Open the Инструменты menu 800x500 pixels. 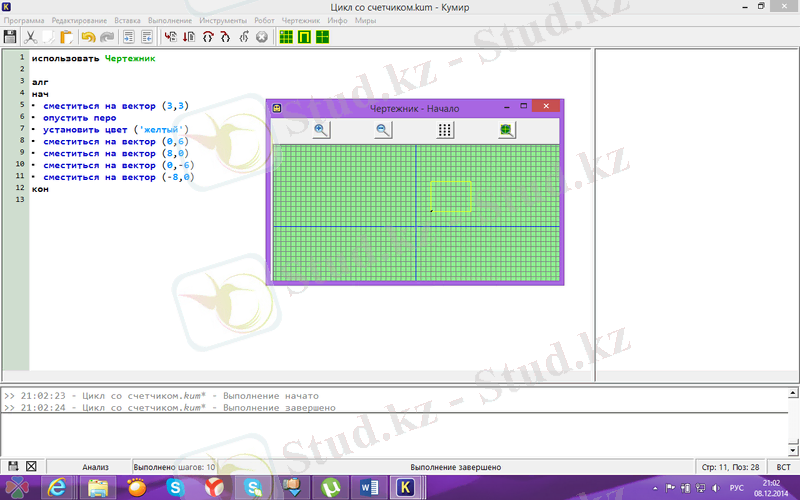[x=223, y=20]
